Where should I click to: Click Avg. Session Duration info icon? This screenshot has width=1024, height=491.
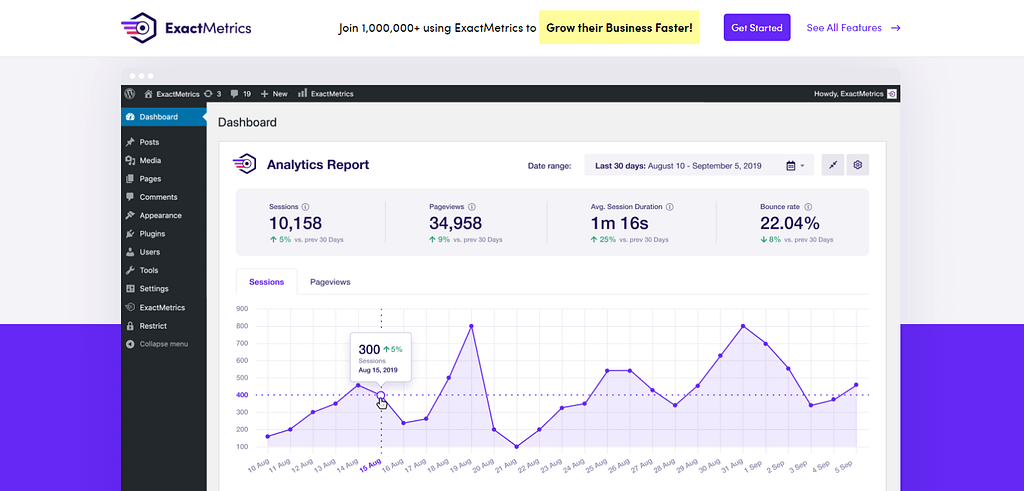point(669,206)
